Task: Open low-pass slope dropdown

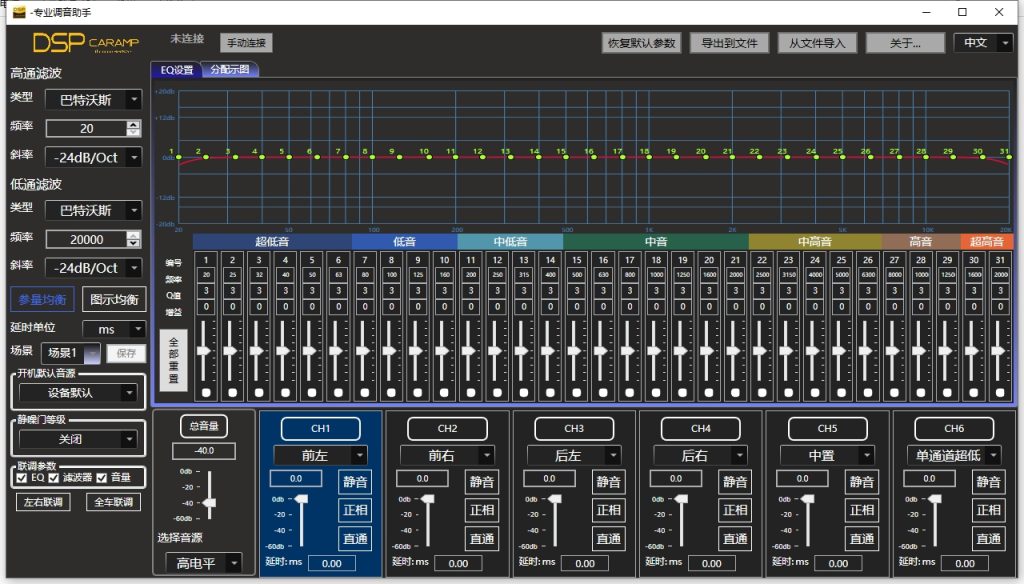Action: (93, 268)
